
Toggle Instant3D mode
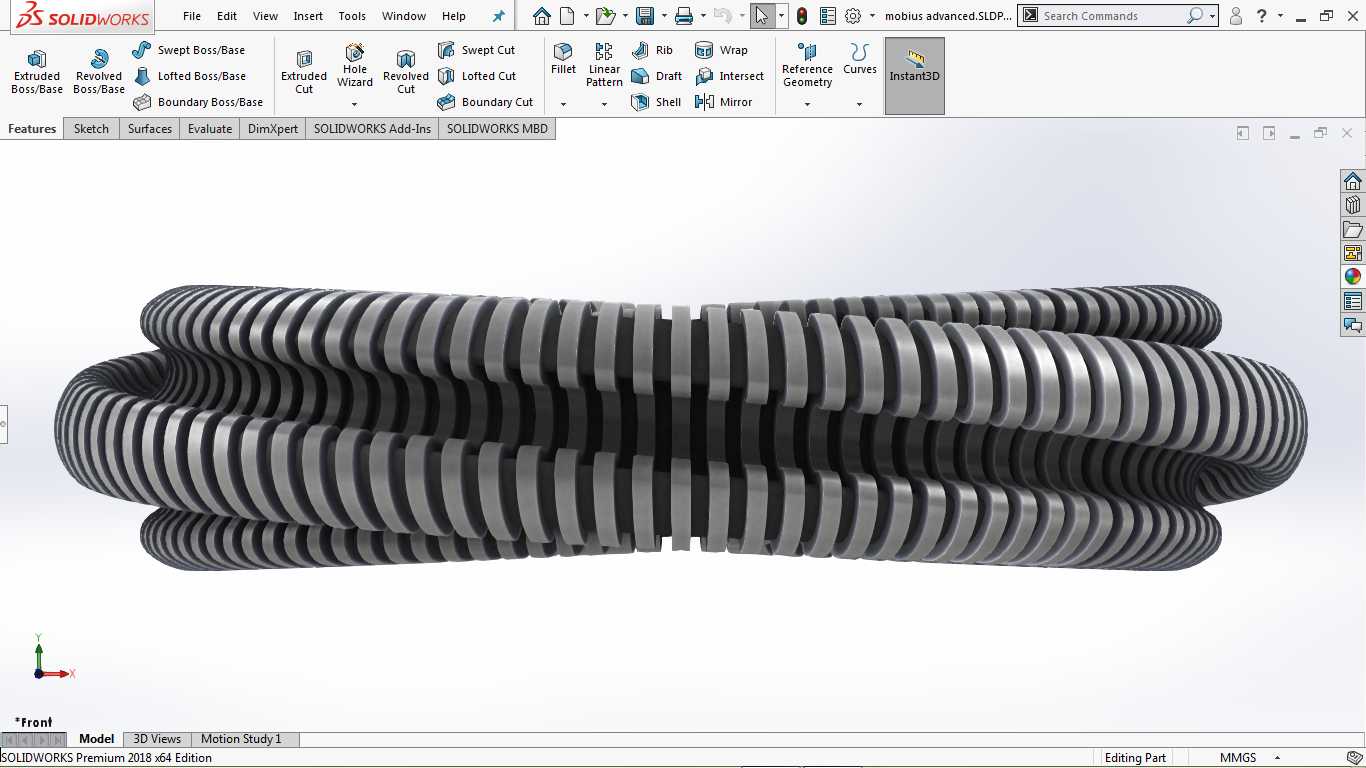(915, 76)
